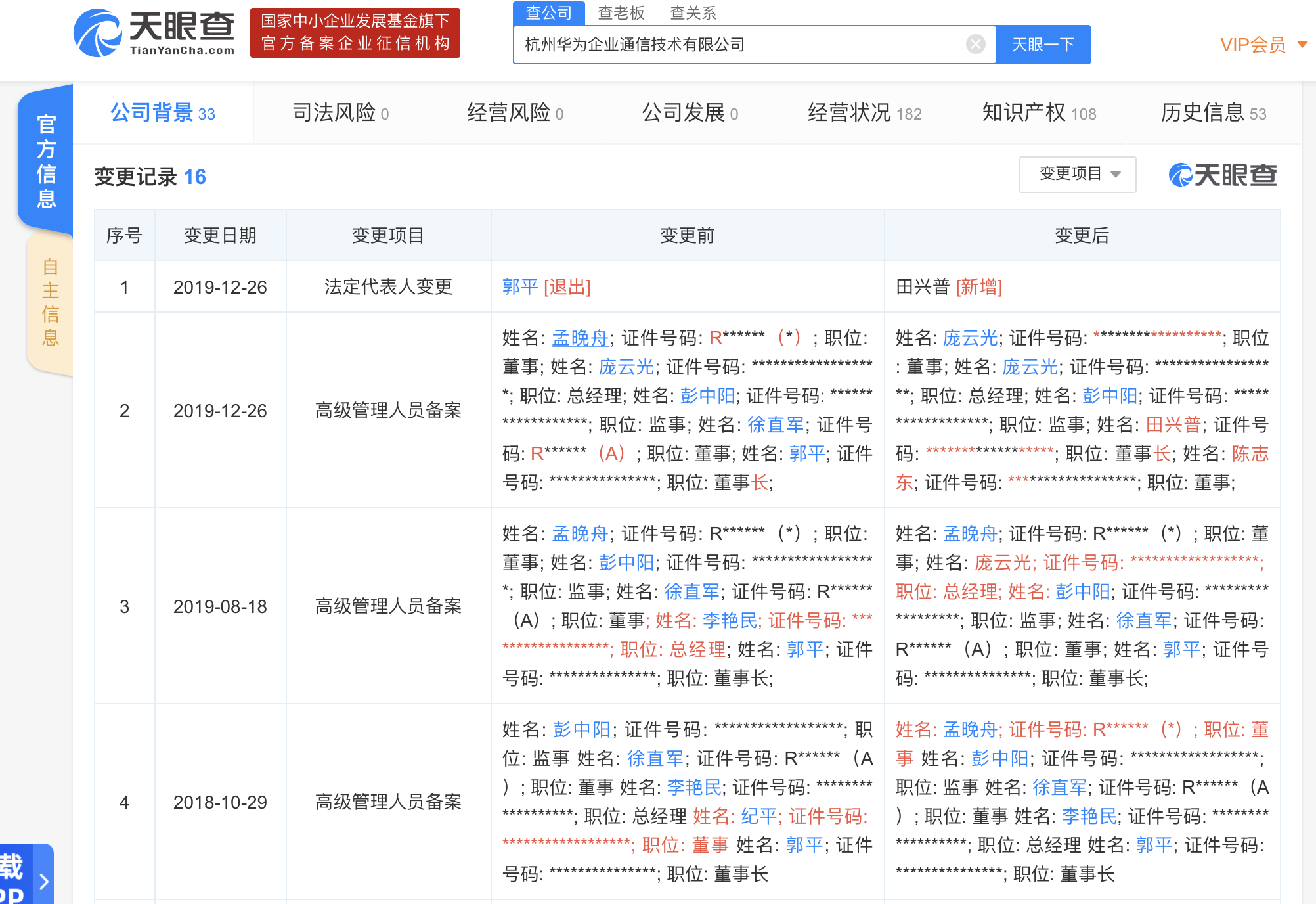This screenshot has height=904, width=1316.
Task: Click the 天眼一下 search button
Action: coord(1043,45)
